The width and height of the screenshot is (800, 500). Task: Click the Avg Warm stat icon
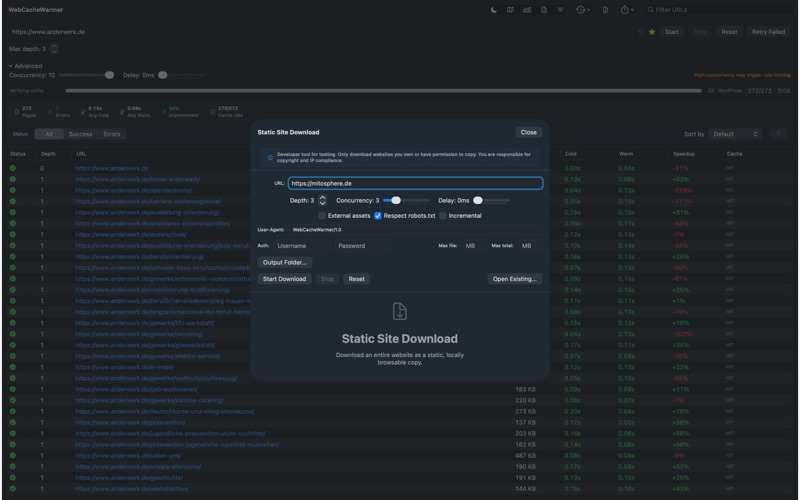pos(122,112)
